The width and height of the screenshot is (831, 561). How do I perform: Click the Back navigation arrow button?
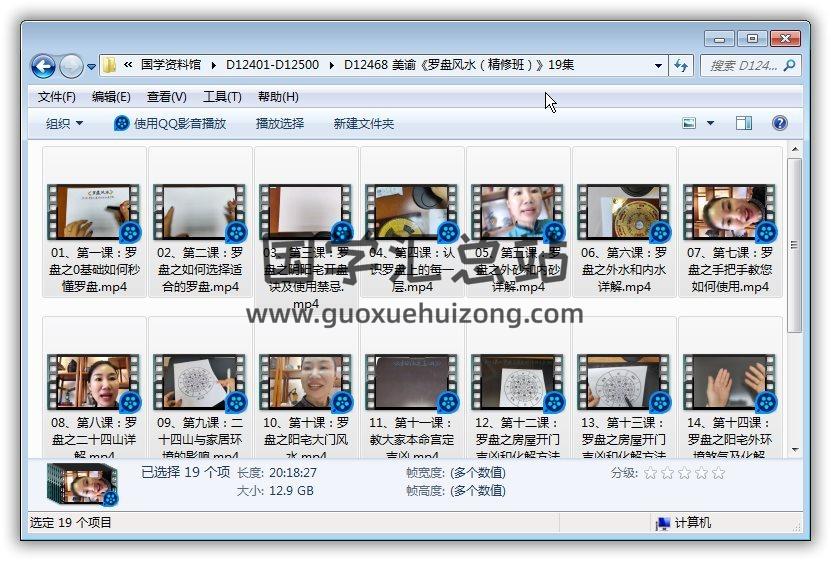coord(43,66)
